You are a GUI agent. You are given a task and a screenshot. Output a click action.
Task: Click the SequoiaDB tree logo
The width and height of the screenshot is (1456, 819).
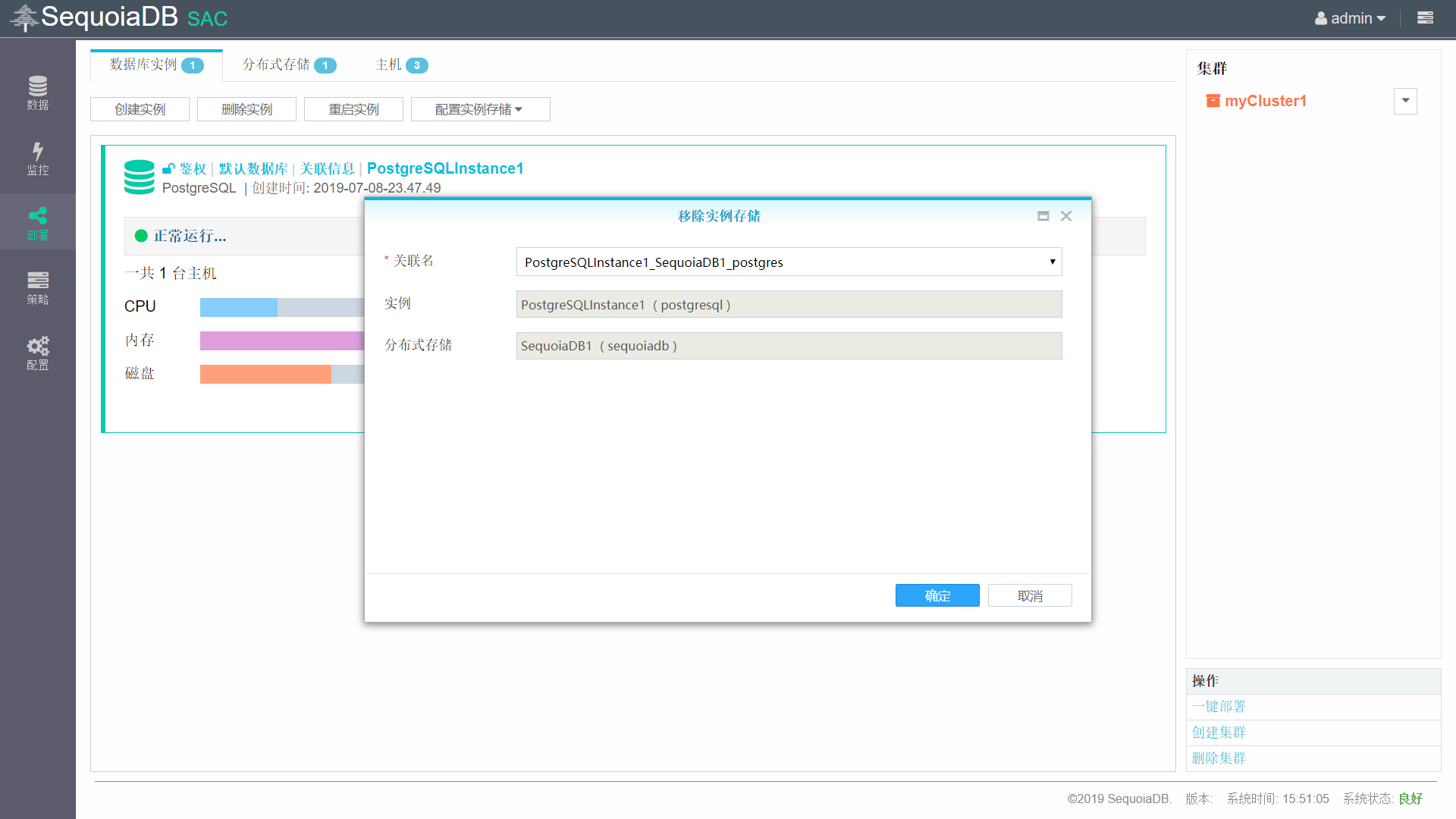coord(24,17)
